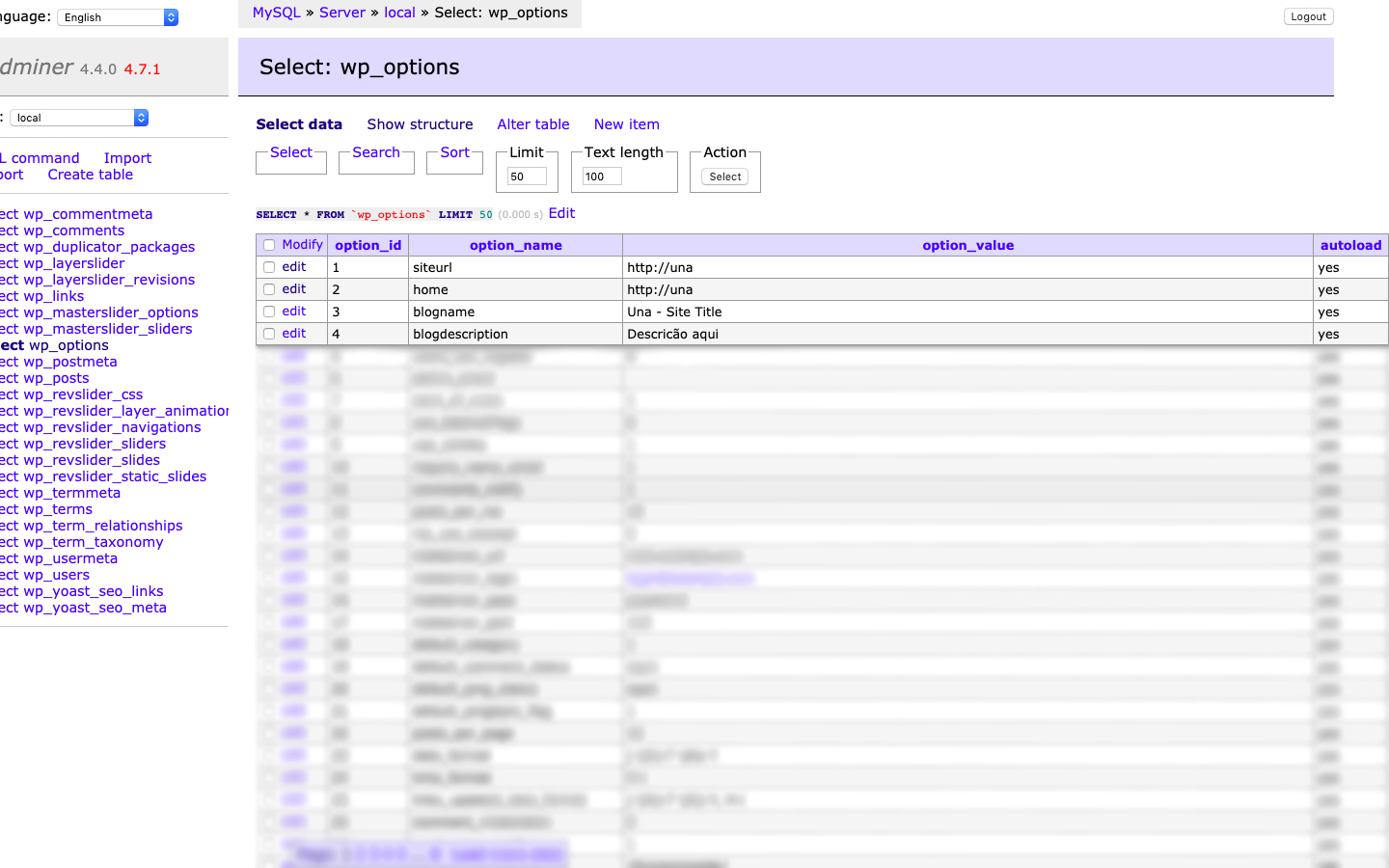1389x868 pixels.
Task: Open the wp_terms table
Action: (58, 509)
